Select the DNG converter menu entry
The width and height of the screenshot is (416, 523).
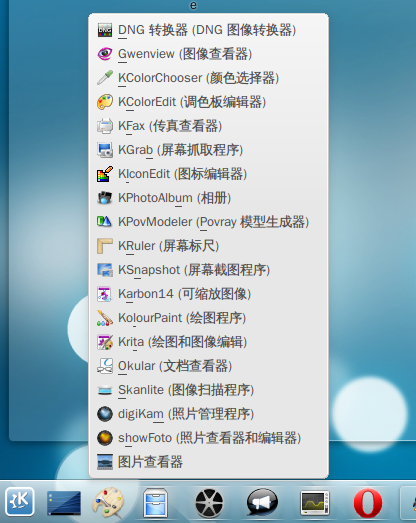click(209, 30)
